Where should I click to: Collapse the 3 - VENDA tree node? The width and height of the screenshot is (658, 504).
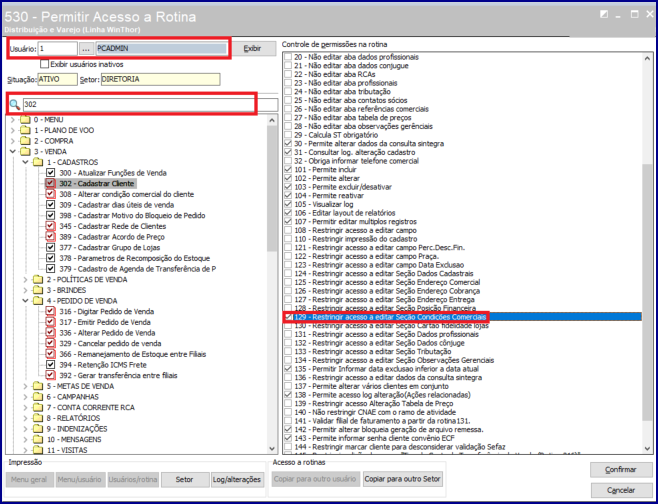pyautogui.click(x=13, y=151)
